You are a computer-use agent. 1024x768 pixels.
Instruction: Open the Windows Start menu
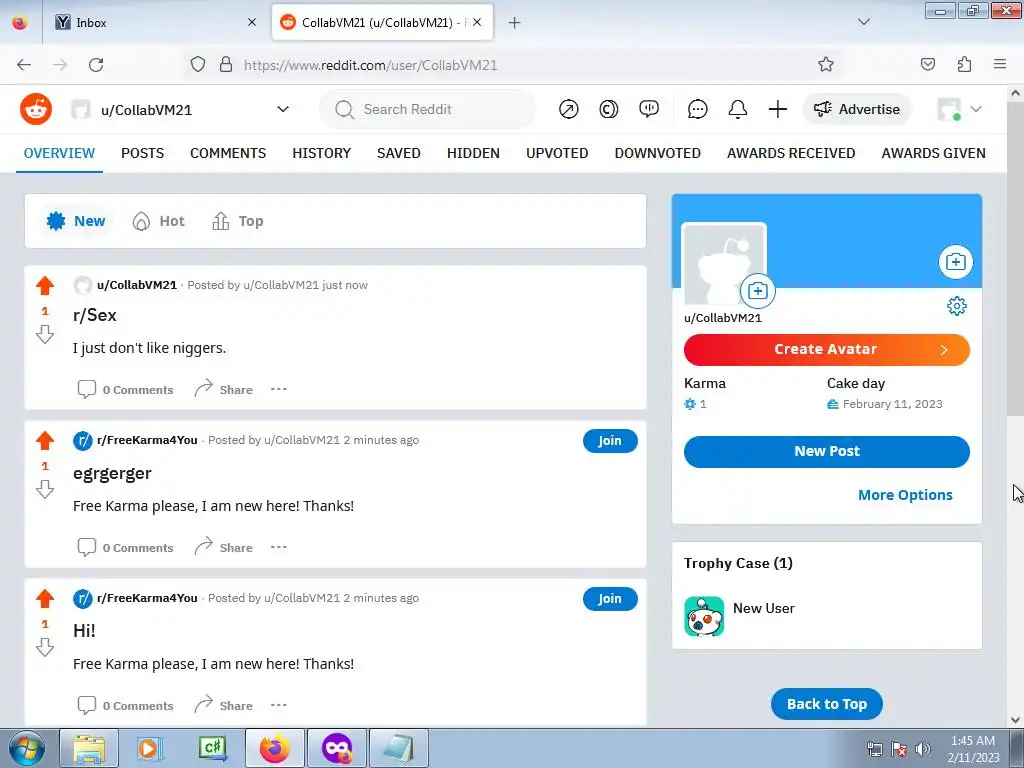tap(26, 748)
